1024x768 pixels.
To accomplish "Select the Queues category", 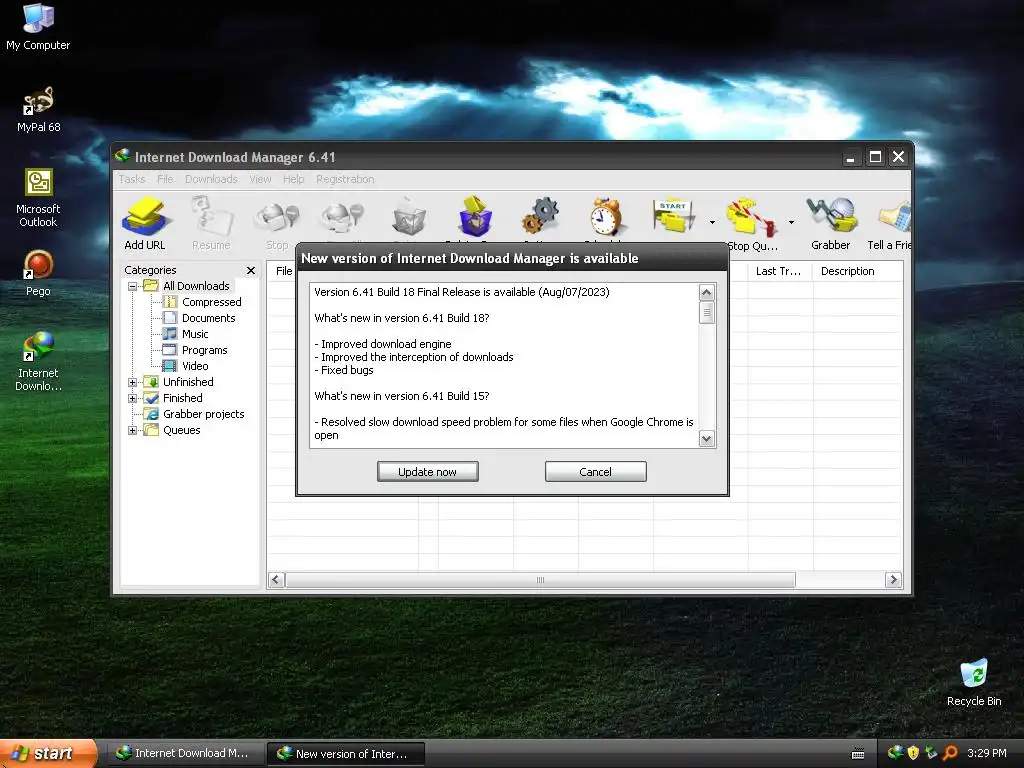I will (x=182, y=430).
